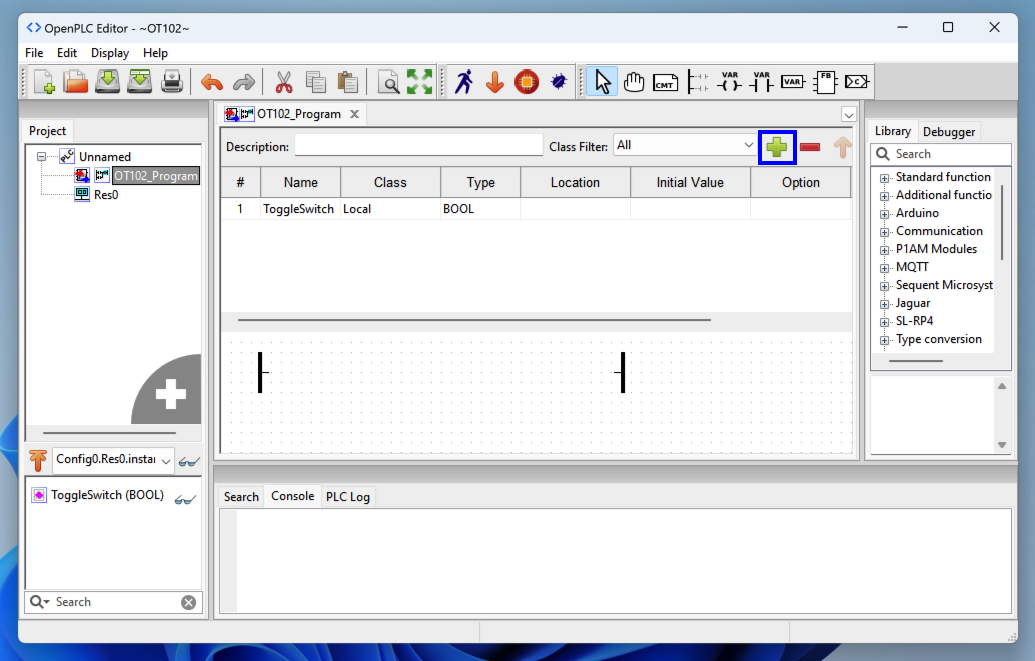
Task: Select OT102_Program in the project tree
Action: point(156,176)
